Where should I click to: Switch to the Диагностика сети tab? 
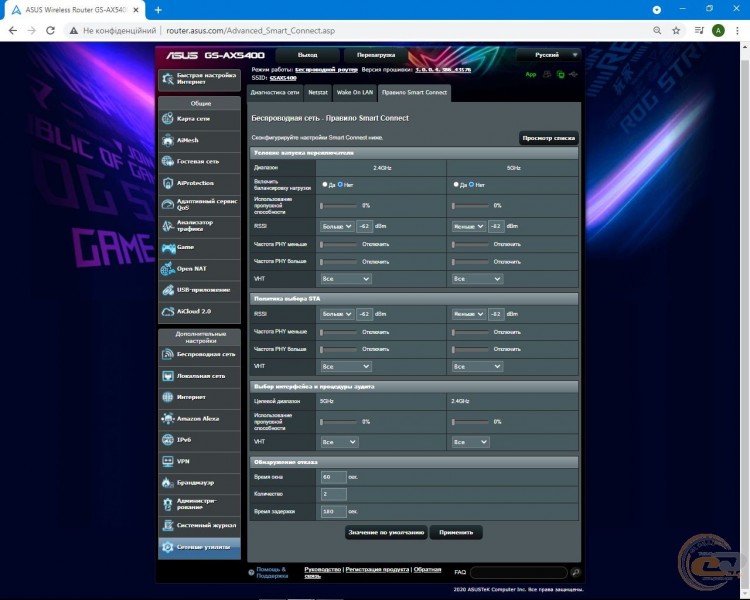tap(275, 93)
